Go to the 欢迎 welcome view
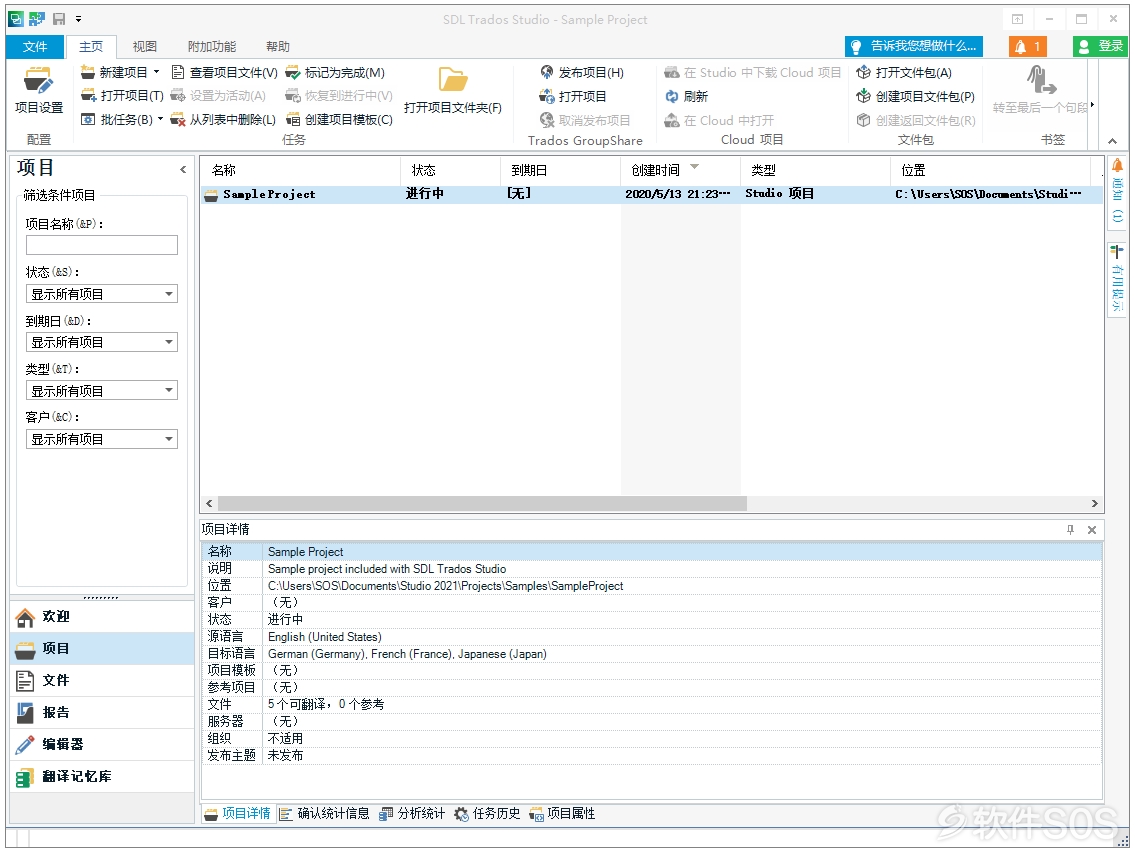Screen dimensions: 1135x854 tap(102, 617)
